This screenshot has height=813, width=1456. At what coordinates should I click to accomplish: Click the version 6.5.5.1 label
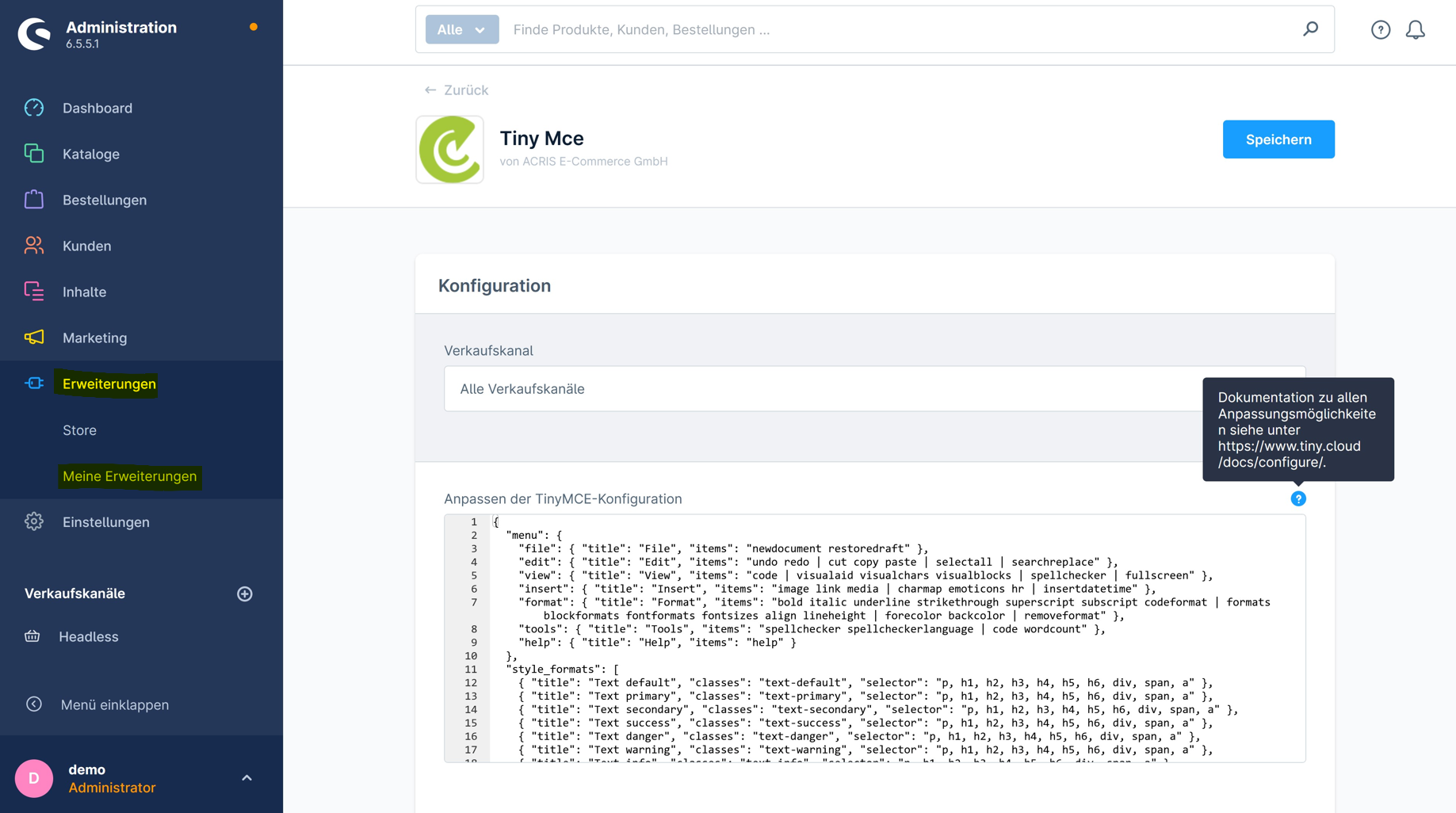pos(82,44)
